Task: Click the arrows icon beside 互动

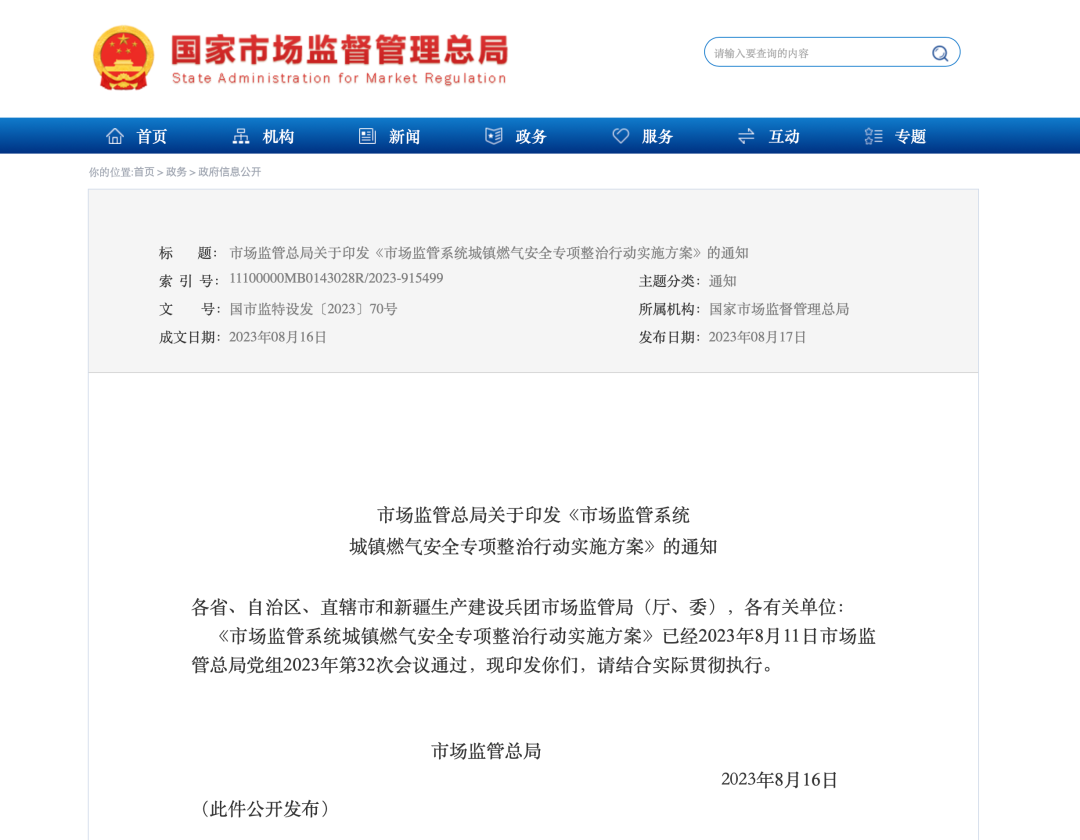Action: coord(747,136)
